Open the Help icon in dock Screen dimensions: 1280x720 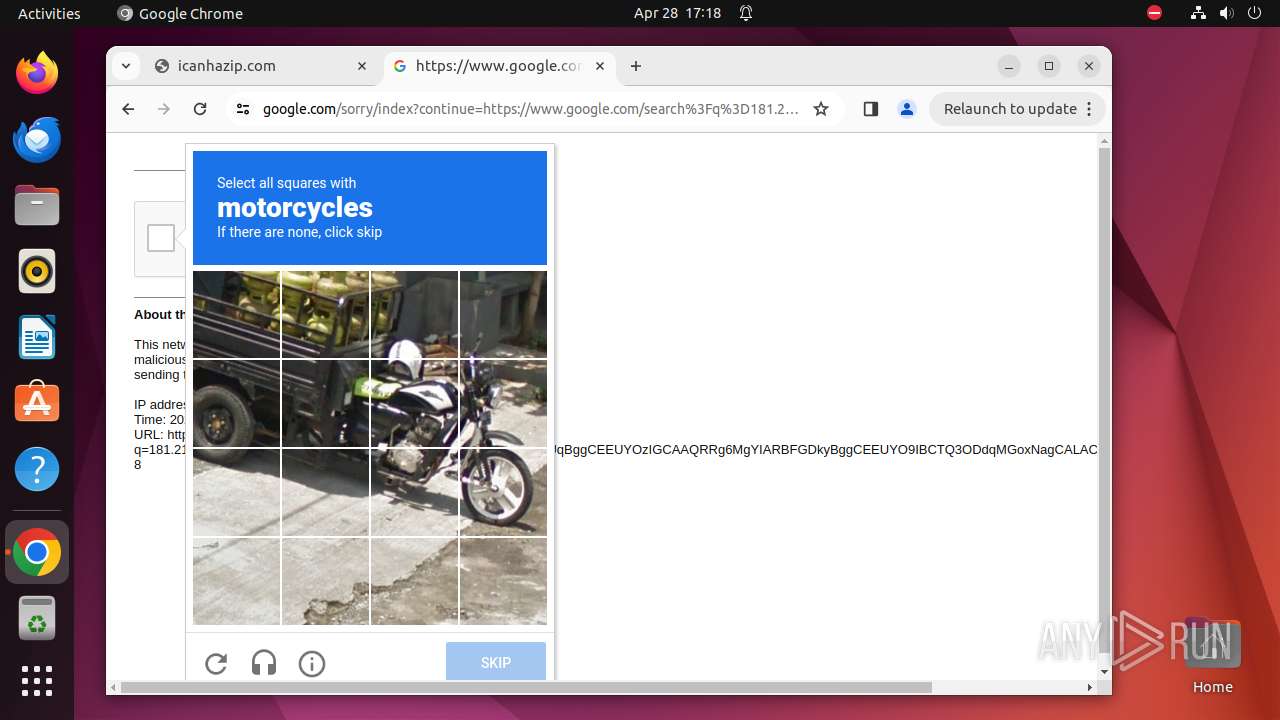[x=37, y=469]
